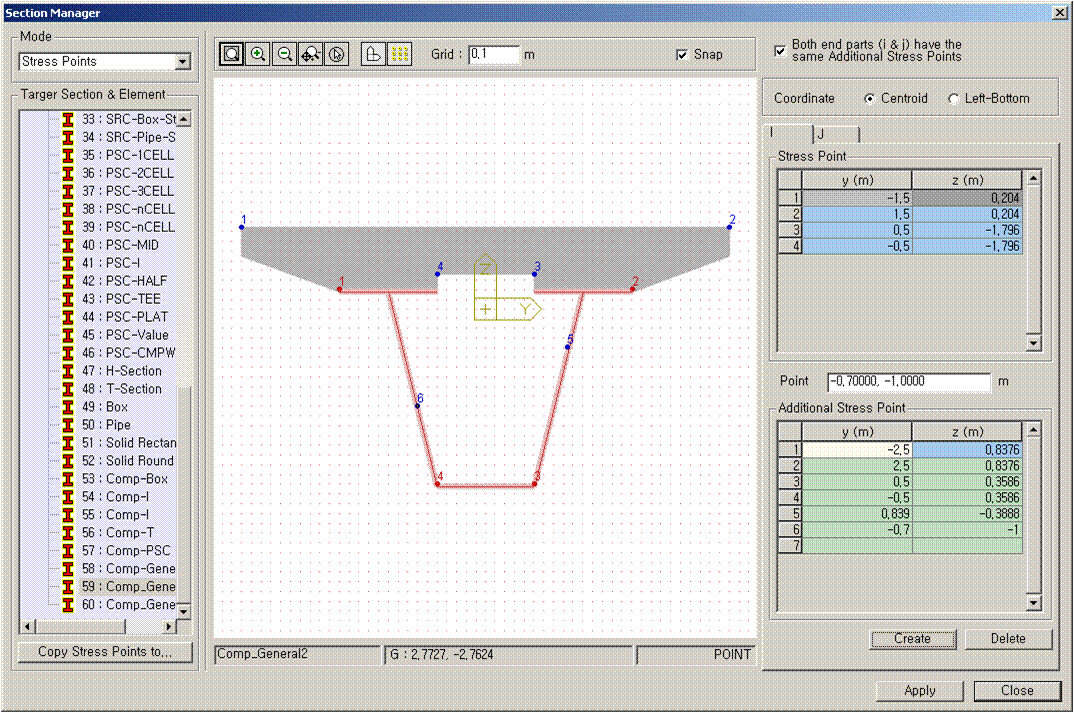Click the Copy Stress Points to... button
Viewport: 1074px width, 713px height.
click(x=105, y=652)
